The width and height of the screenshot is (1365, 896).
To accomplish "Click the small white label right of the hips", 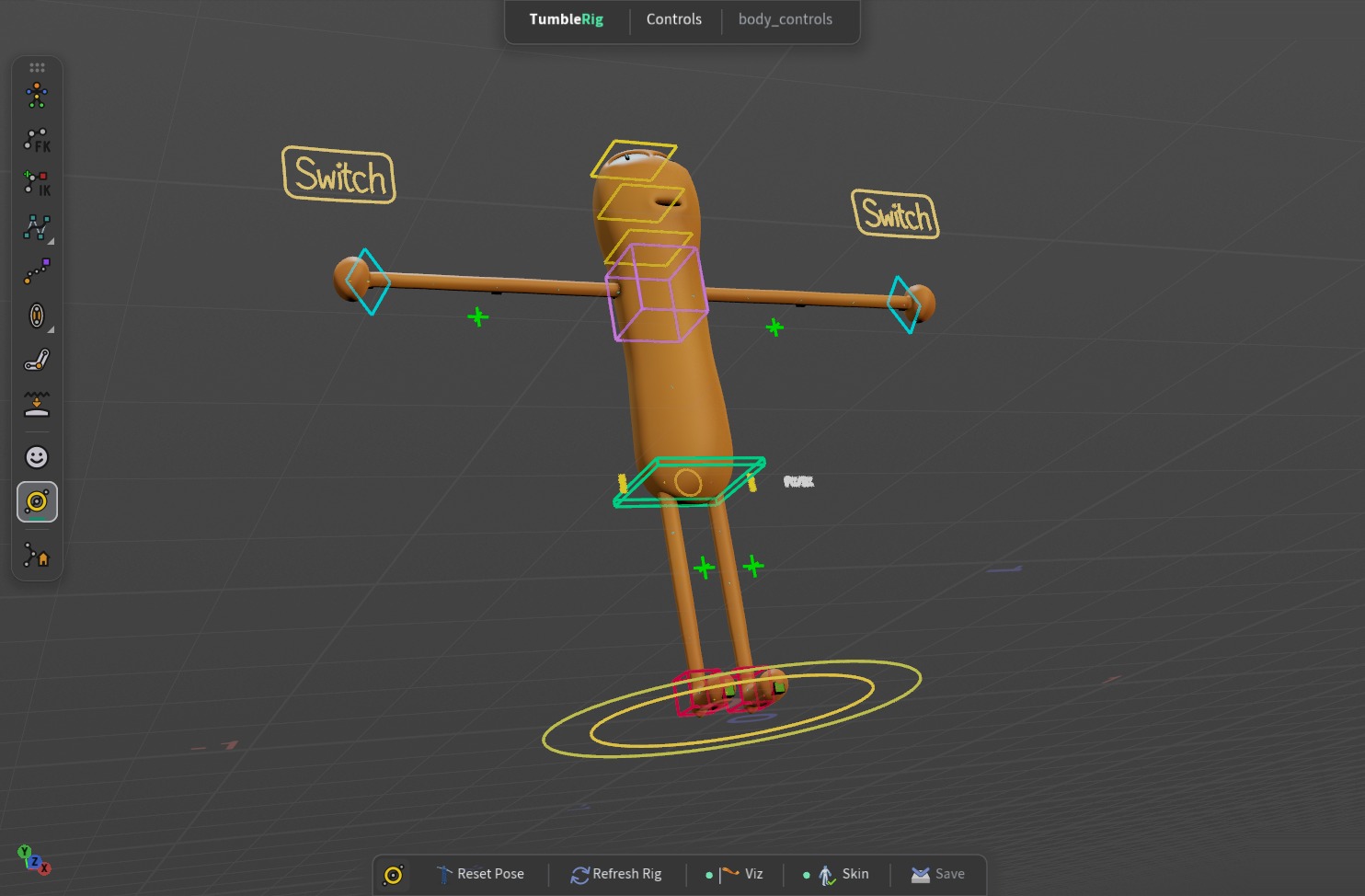I will point(798,481).
